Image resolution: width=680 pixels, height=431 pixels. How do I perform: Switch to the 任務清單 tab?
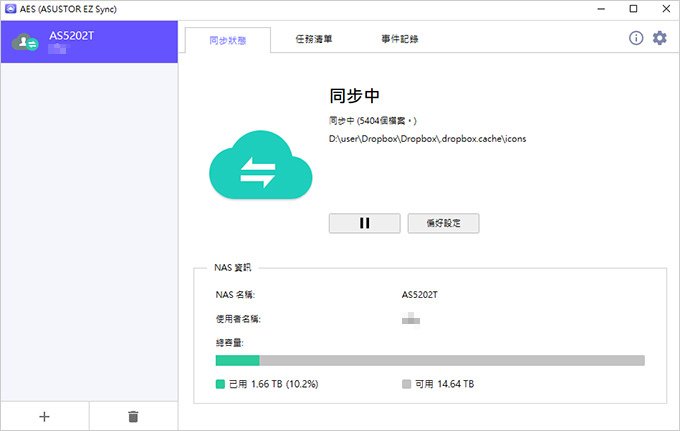point(314,39)
